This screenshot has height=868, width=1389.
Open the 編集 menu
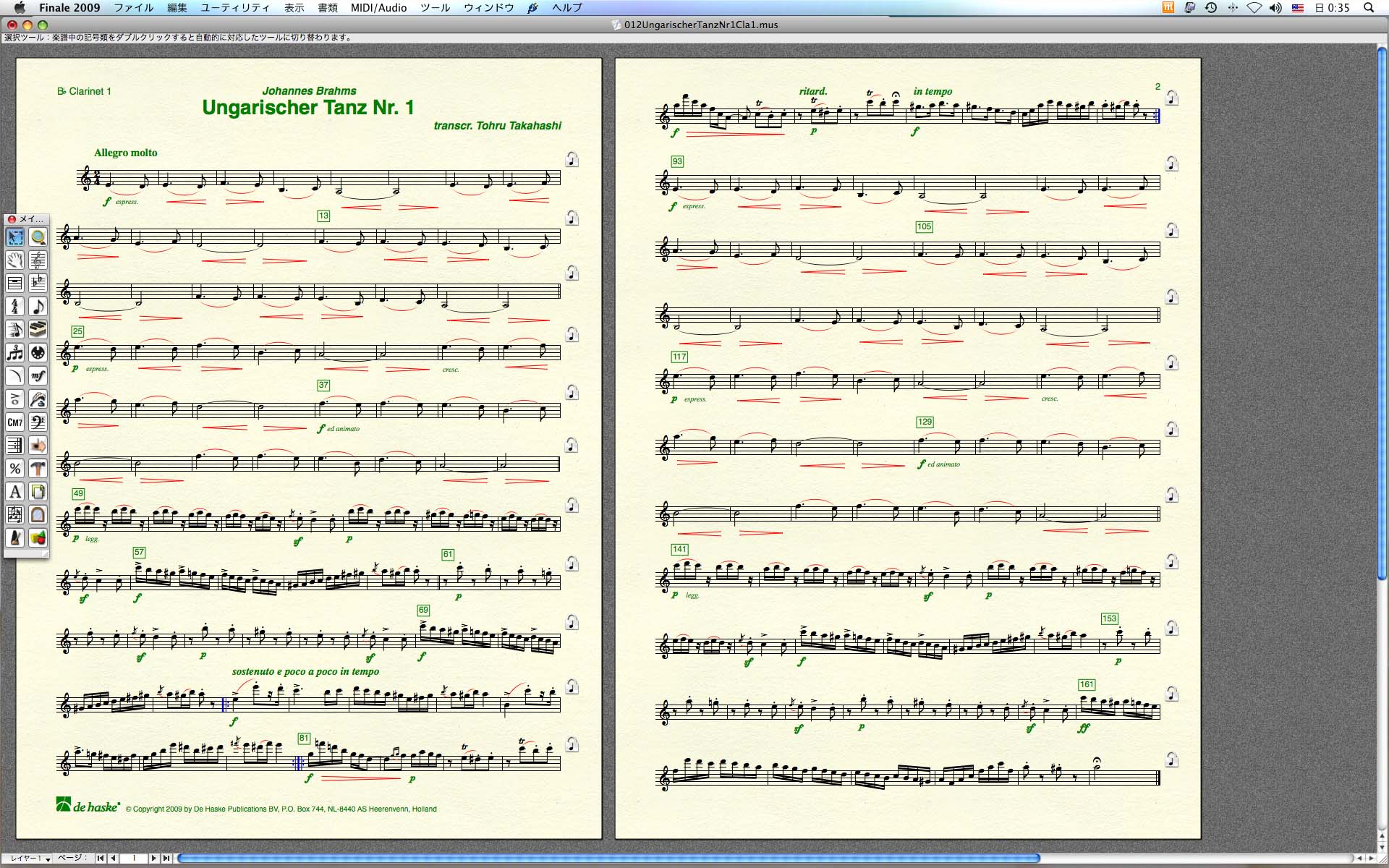tap(177, 7)
